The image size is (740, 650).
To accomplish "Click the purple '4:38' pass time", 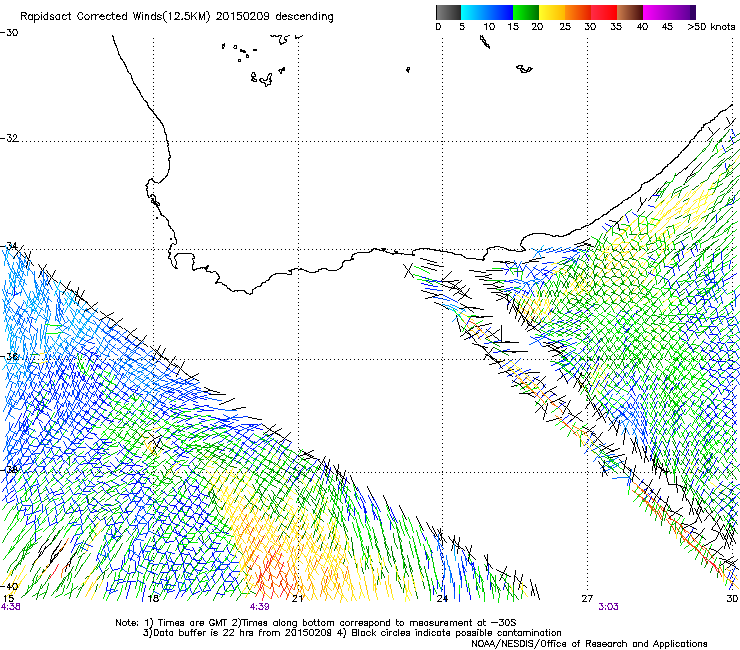I will click(x=10, y=607).
